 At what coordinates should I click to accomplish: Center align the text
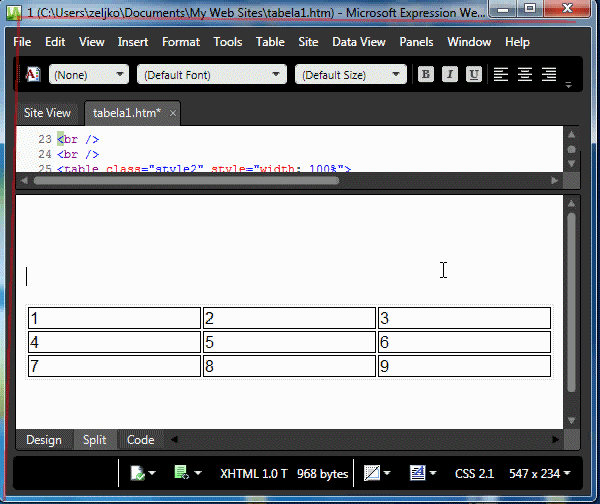525,75
